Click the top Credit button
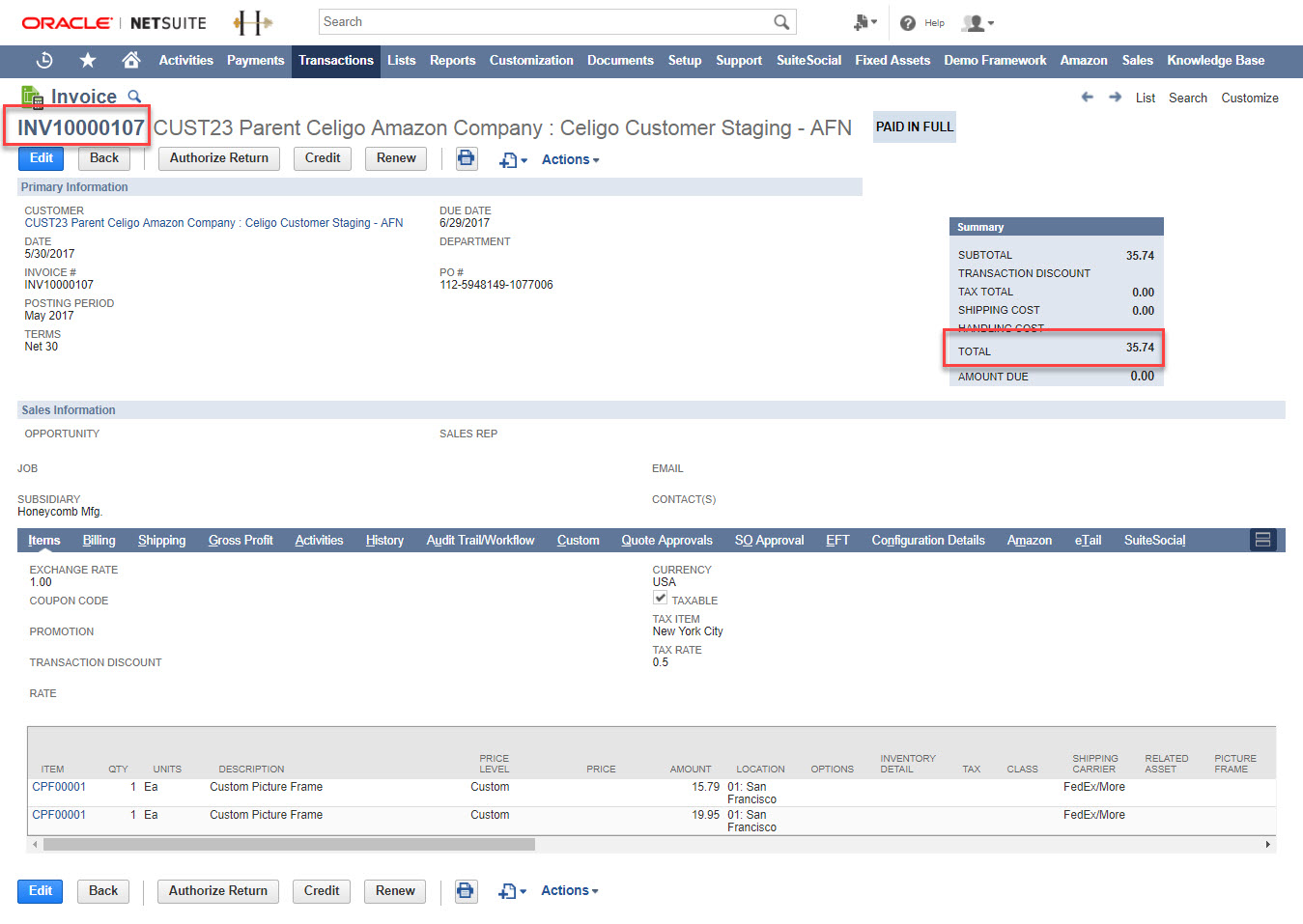The width and height of the screenshot is (1303, 924). [323, 158]
